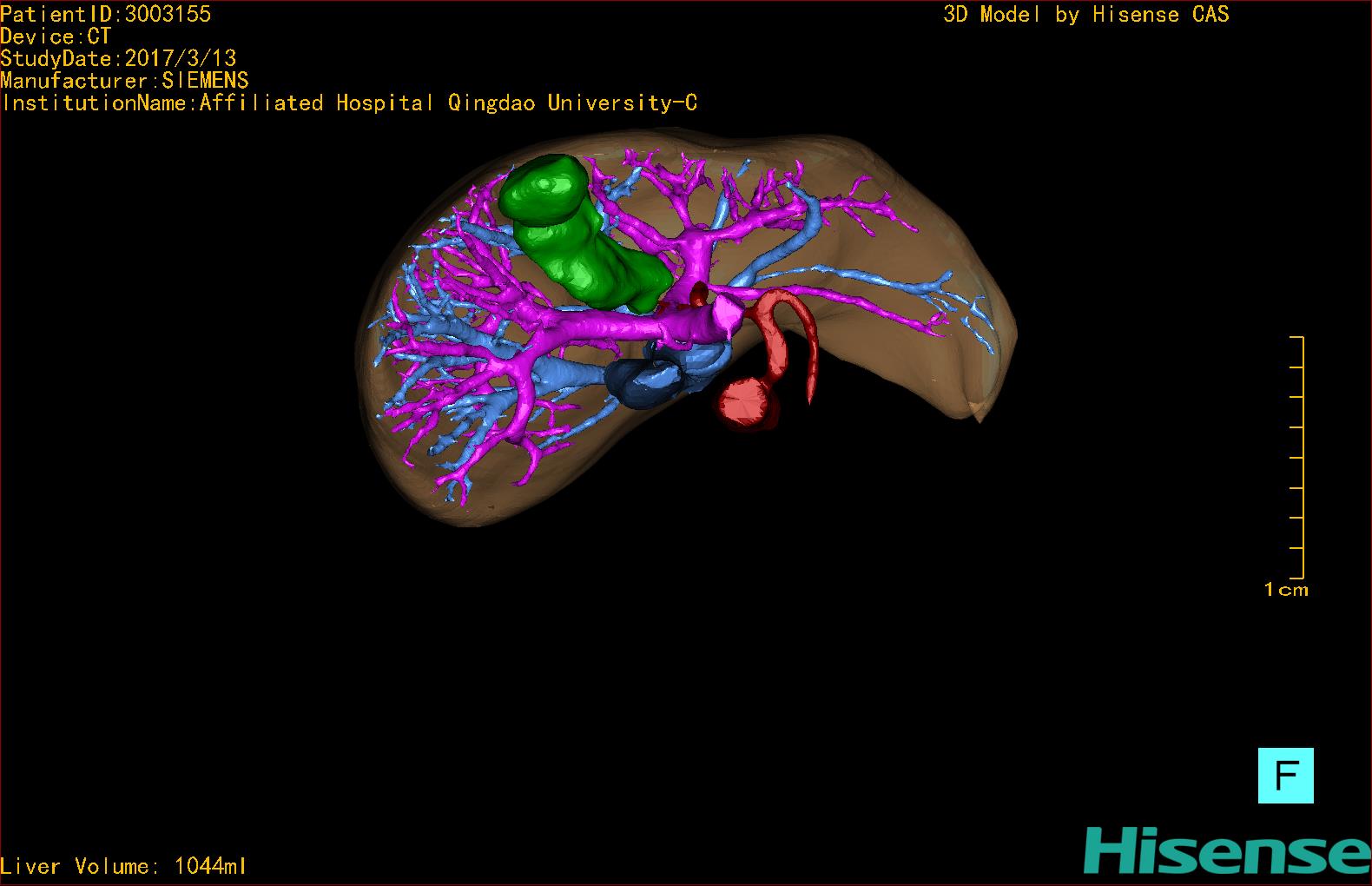The width and height of the screenshot is (1372, 886).
Task: Click the cyan F orientation indicator
Action: point(1285,775)
